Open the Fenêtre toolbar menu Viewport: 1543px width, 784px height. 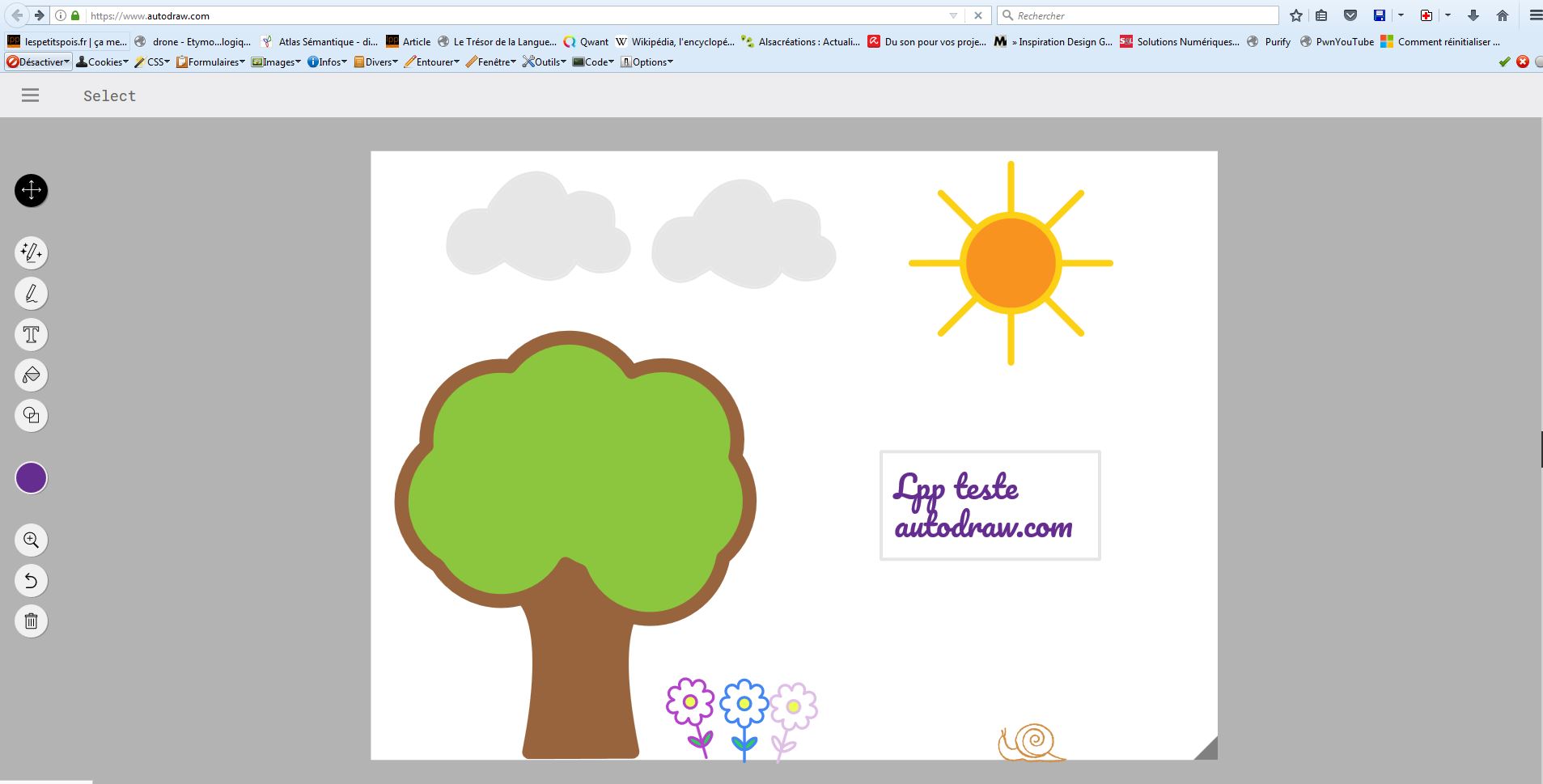(490, 61)
